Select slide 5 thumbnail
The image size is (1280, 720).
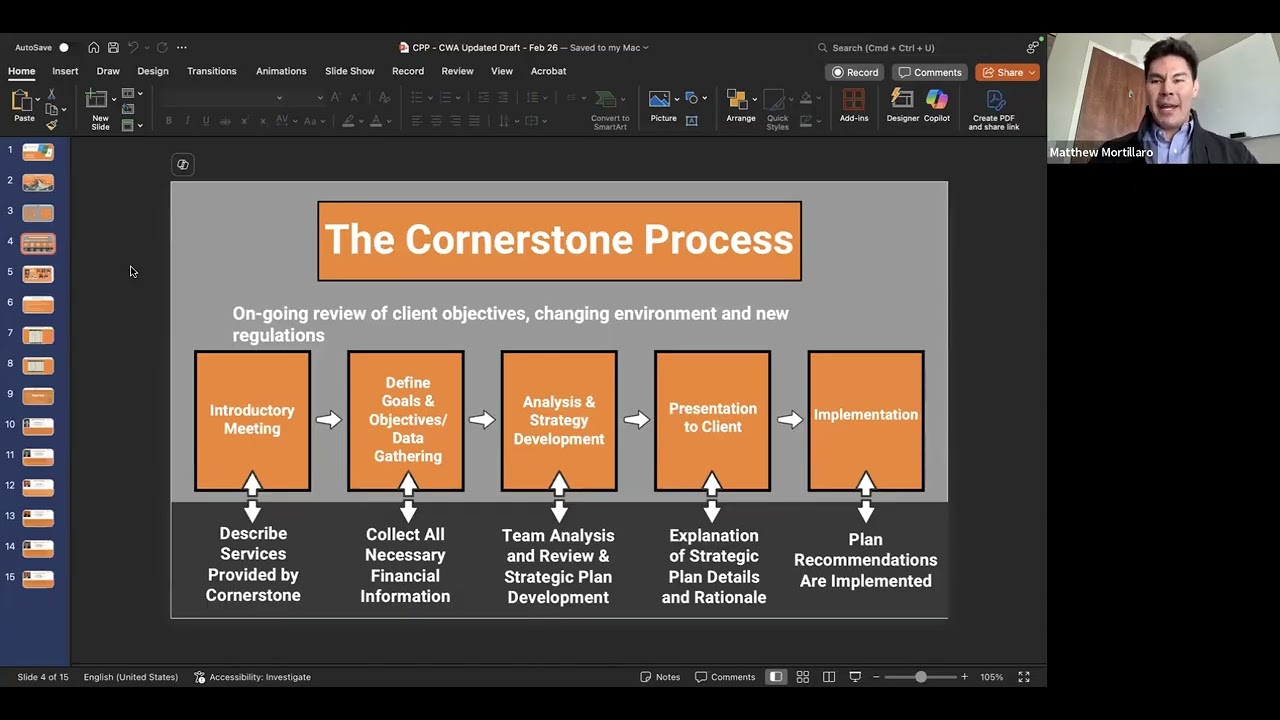tap(38, 274)
